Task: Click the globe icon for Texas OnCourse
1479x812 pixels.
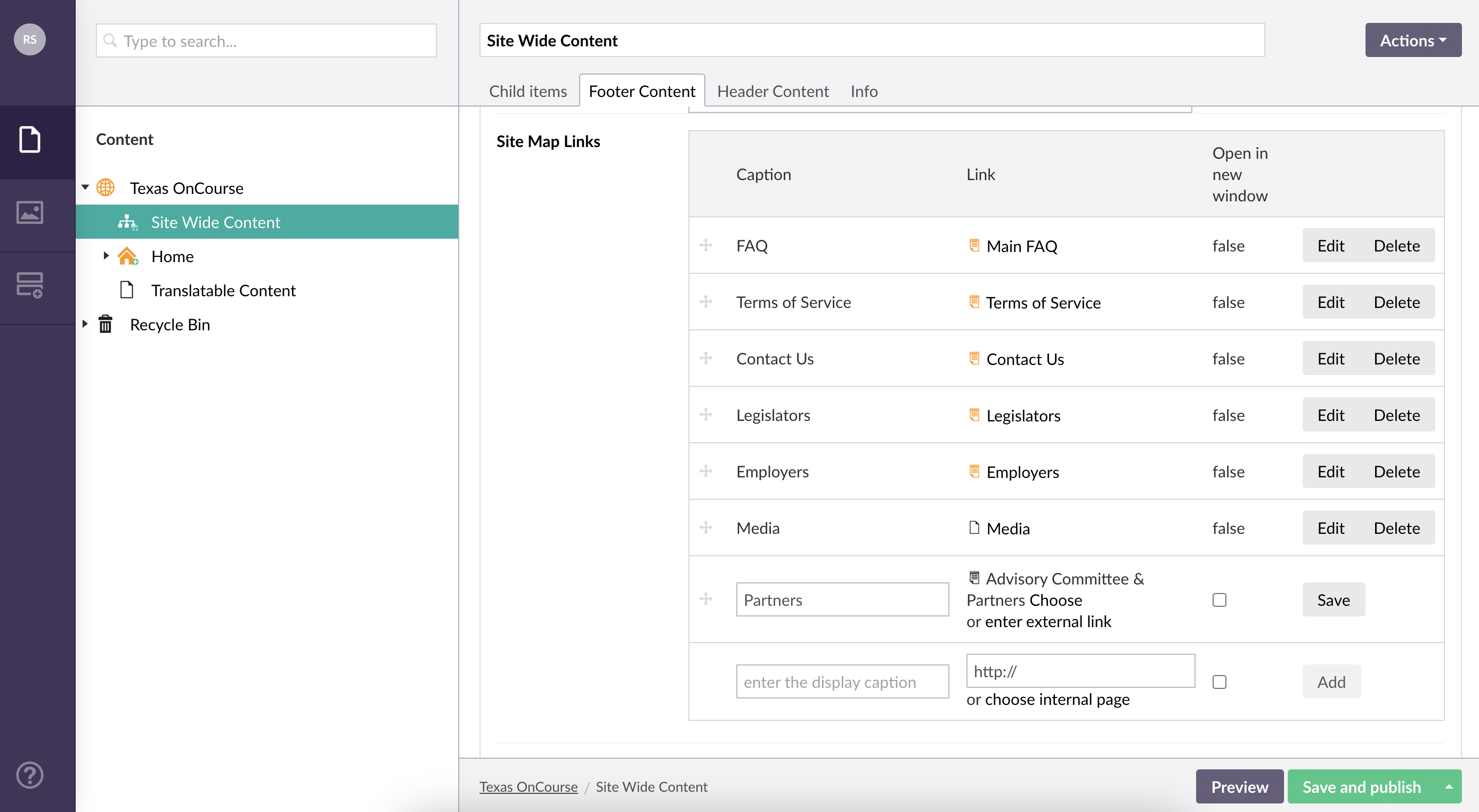Action: tap(107, 187)
